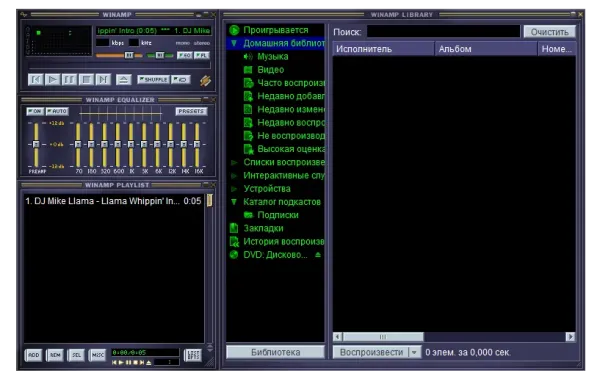Click the Подписки folder icon

point(248,215)
